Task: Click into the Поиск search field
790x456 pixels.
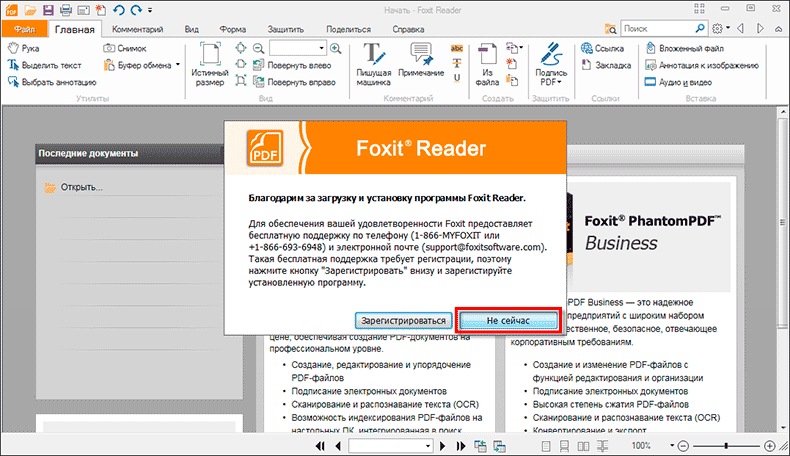Action: (657, 29)
